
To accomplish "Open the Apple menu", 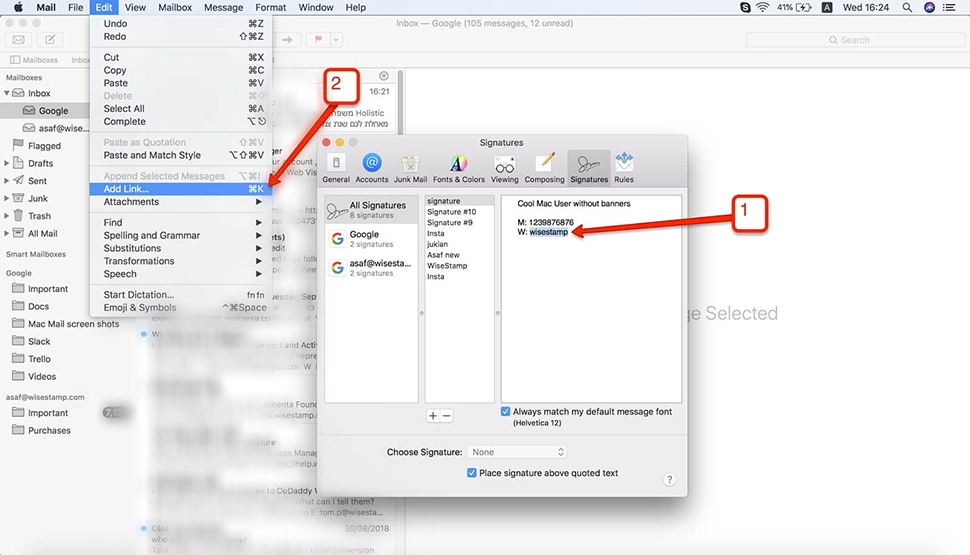I will pos(18,7).
